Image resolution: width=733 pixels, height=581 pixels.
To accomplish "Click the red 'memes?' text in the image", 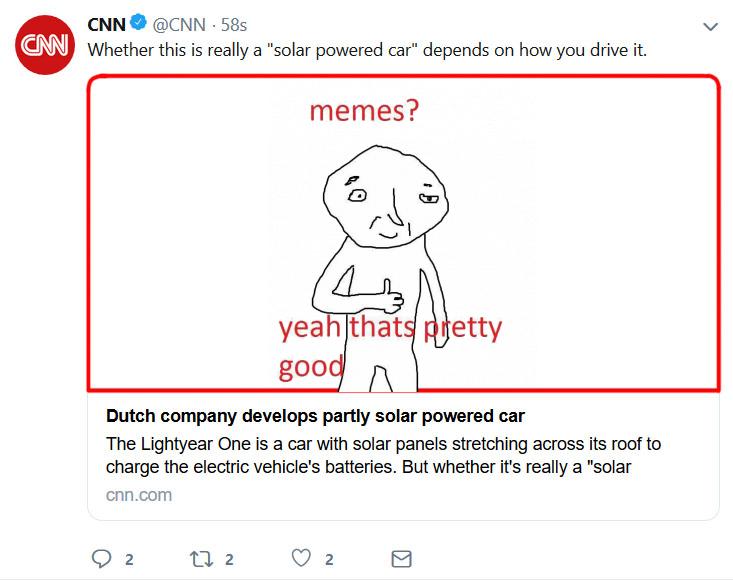I will 364,111.
